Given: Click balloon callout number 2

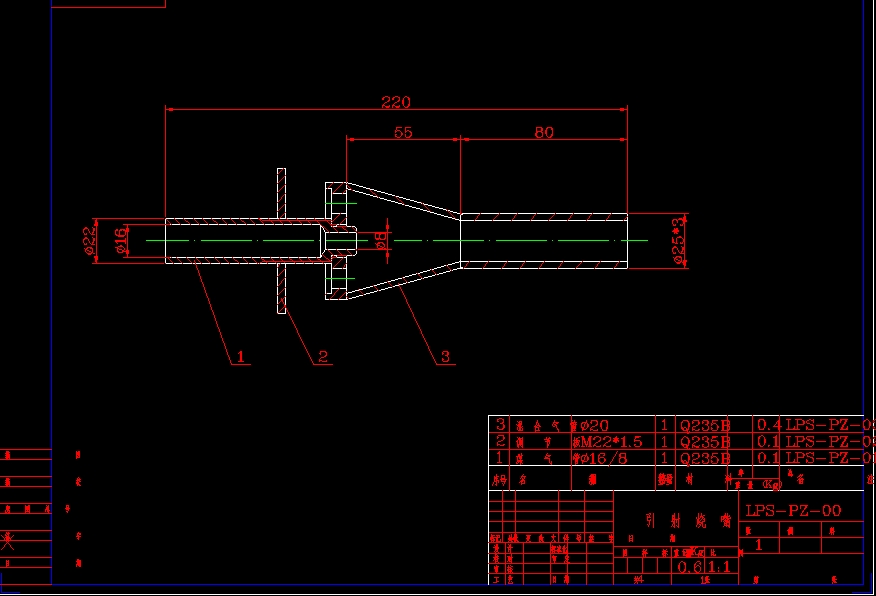Looking at the screenshot, I should (322, 356).
